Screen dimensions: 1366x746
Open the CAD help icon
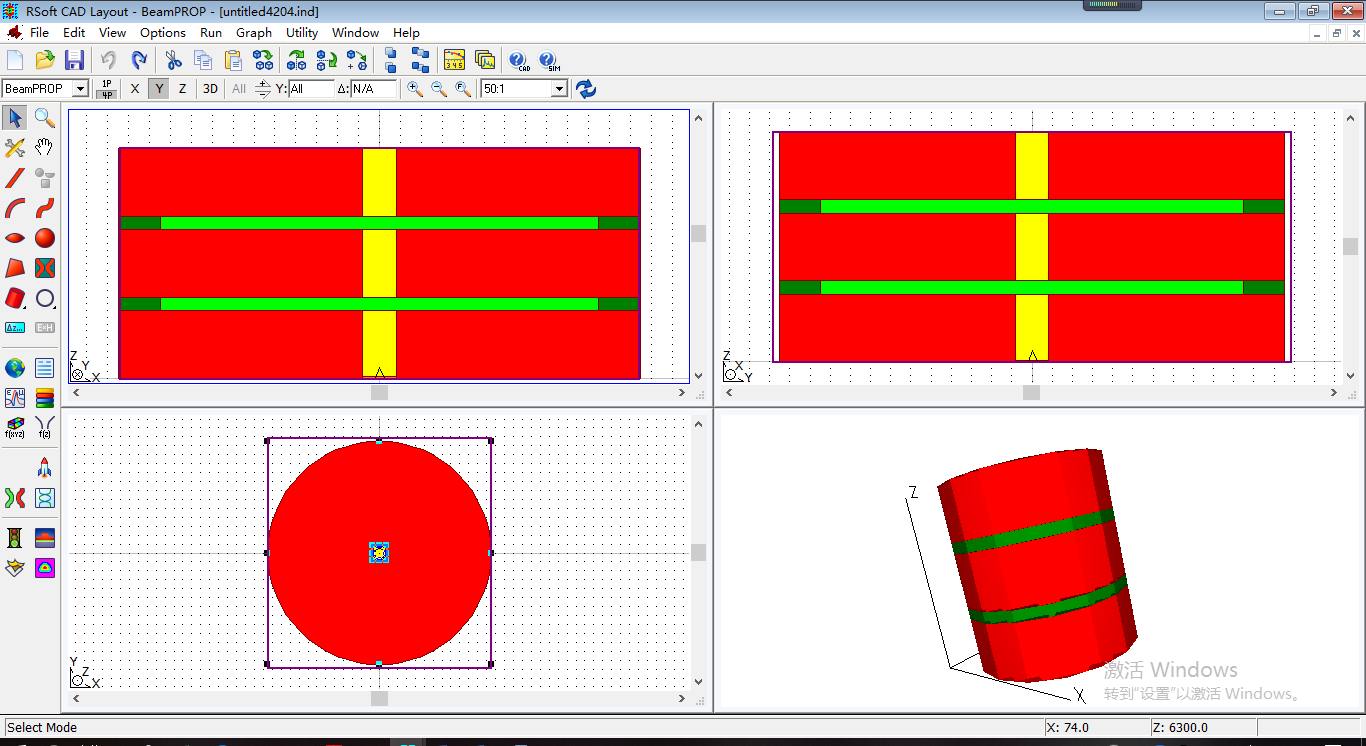(519, 61)
